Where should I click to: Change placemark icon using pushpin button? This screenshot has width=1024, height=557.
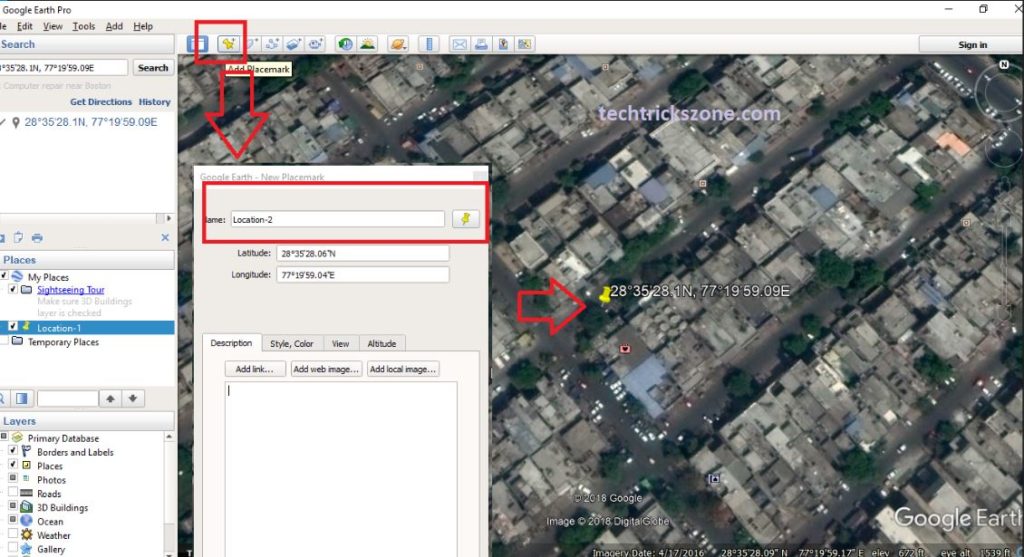pos(465,219)
